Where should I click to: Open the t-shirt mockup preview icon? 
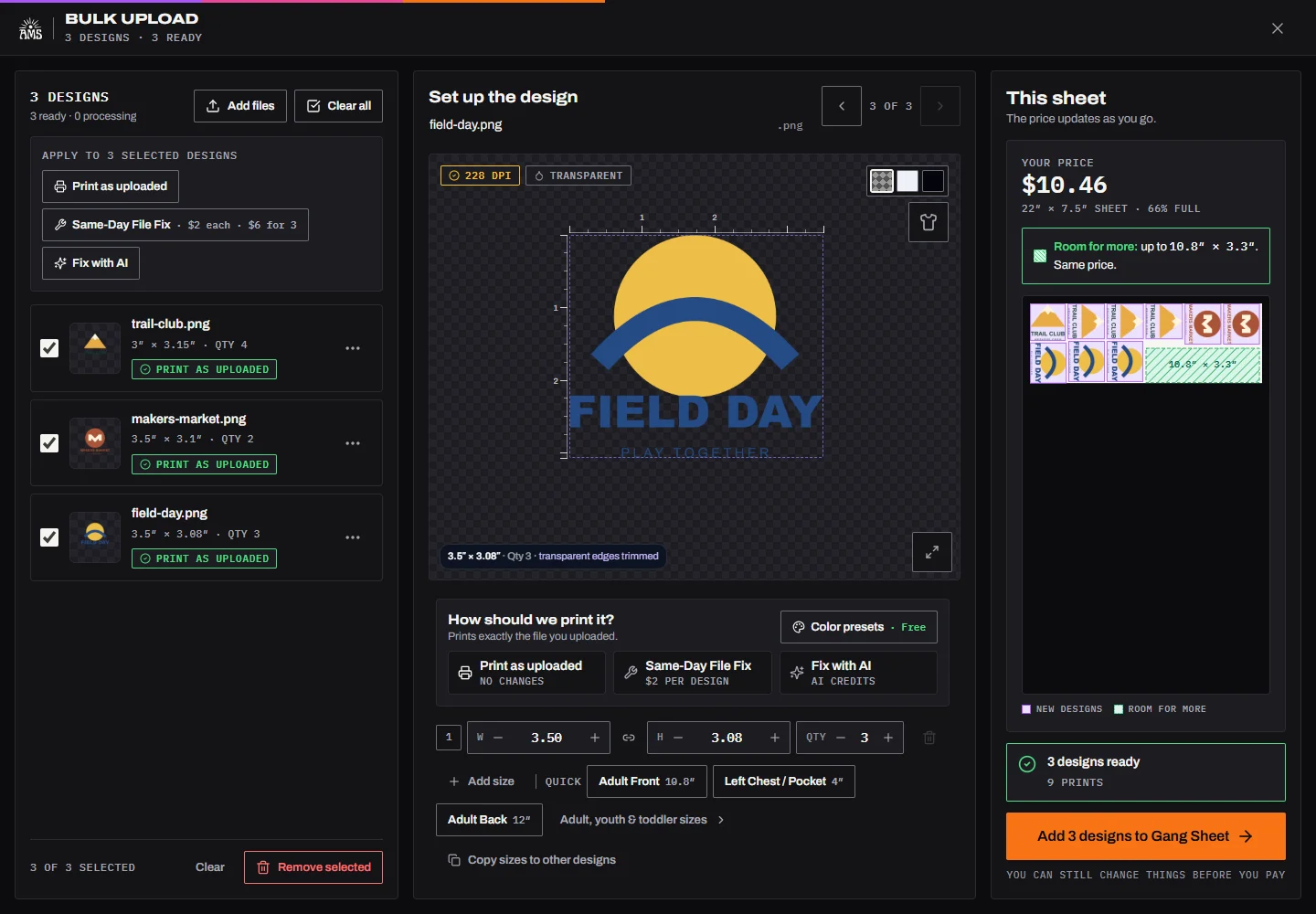(x=929, y=222)
